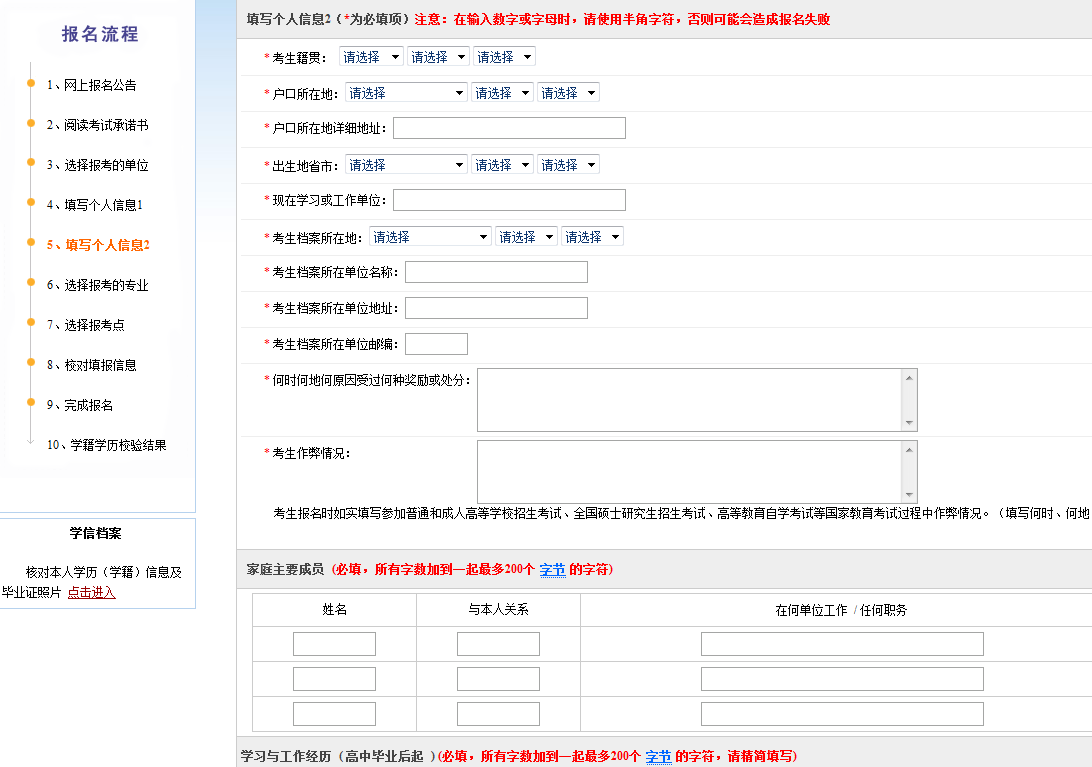Open the 点击进入 link under 学信档案
Image resolution: width=1092 pixels, height=767 pixels.
tap(91, 592)
